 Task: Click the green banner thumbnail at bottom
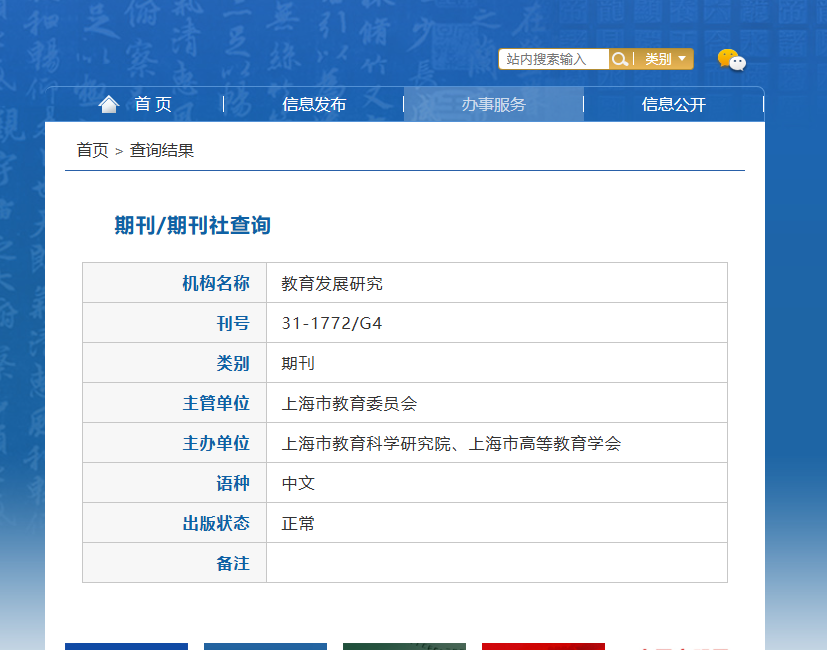(405, 646)
